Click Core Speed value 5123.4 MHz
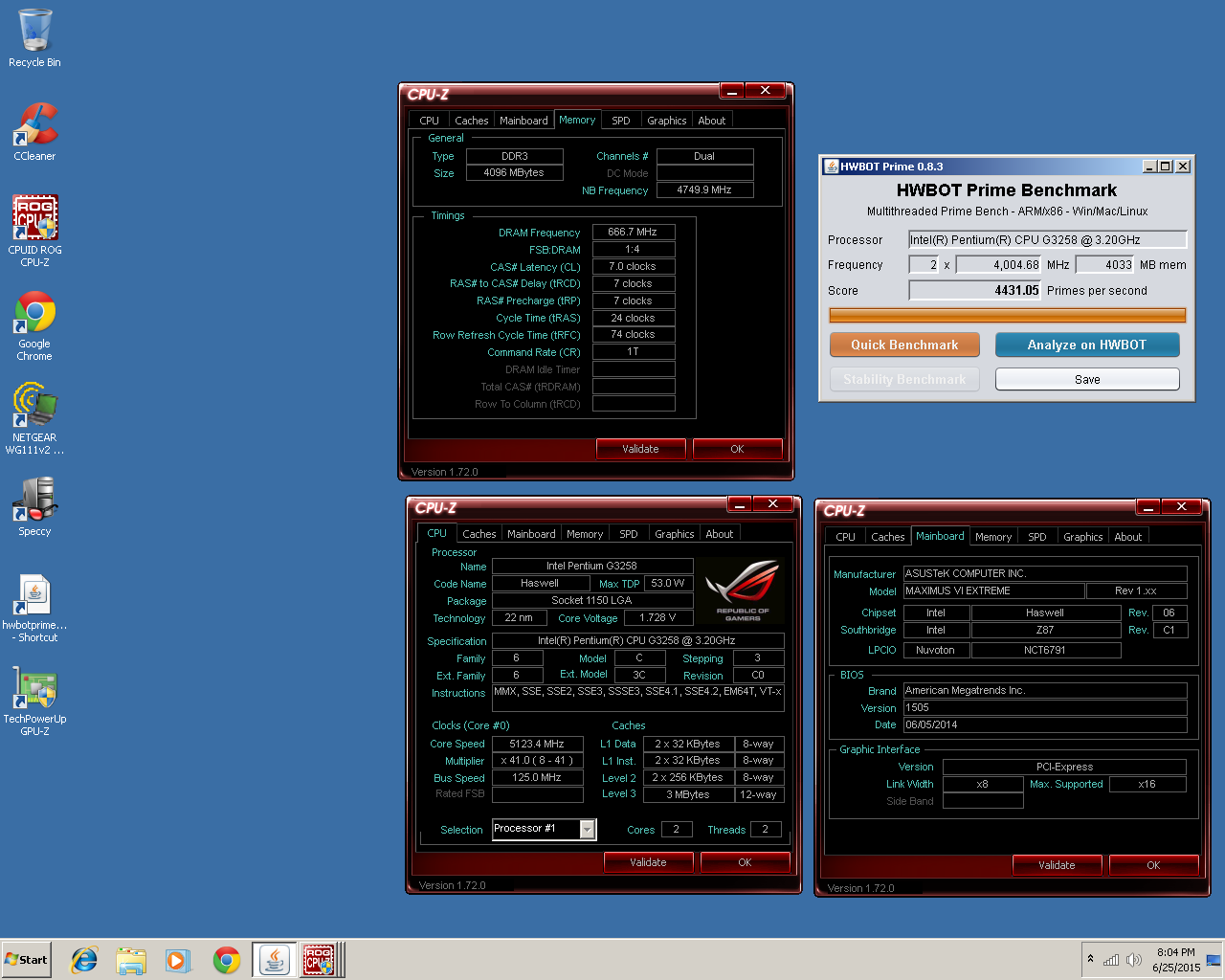The height and width of the screenshot is (980, 1225). point(538,744)
